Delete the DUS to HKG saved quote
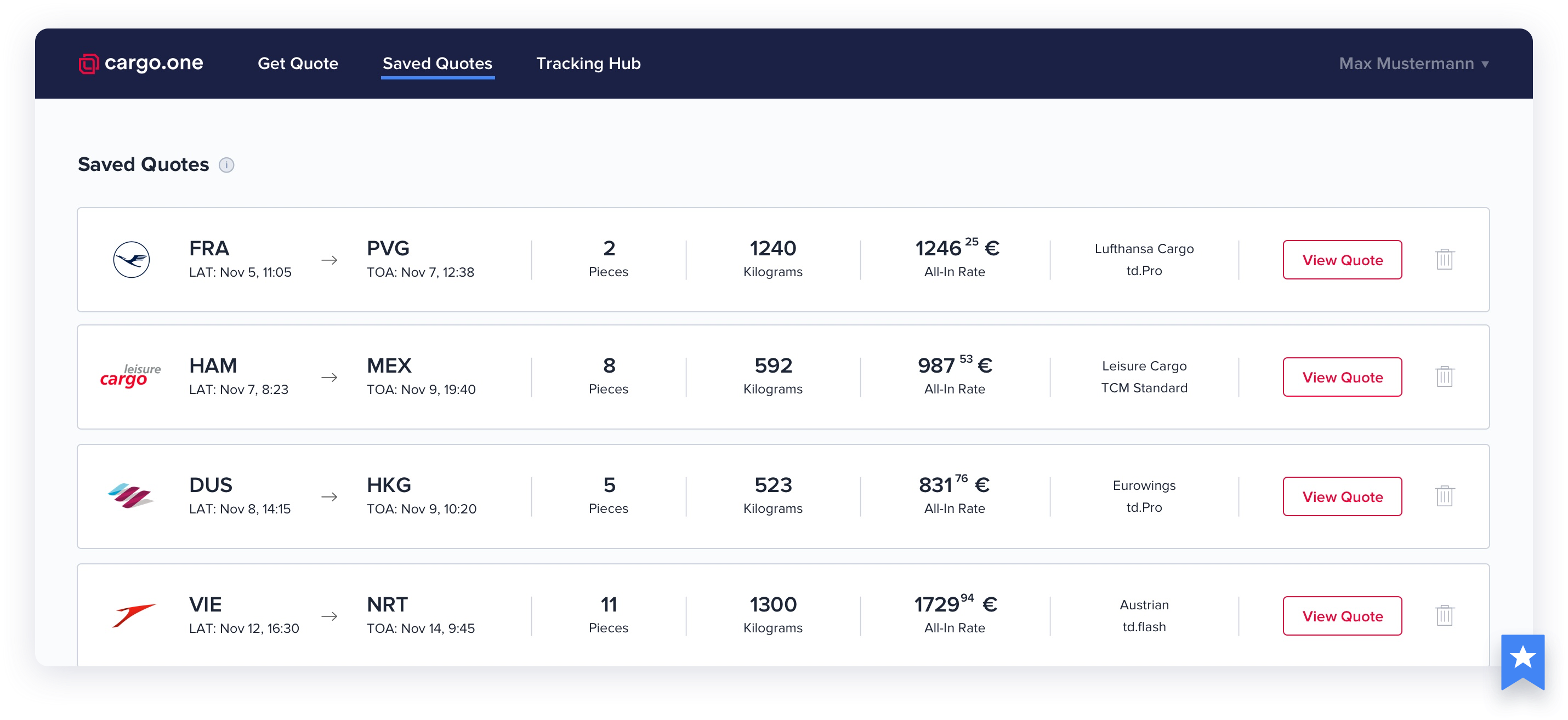The height and width of the screenshot is (720, 1568). (1446, 495)
